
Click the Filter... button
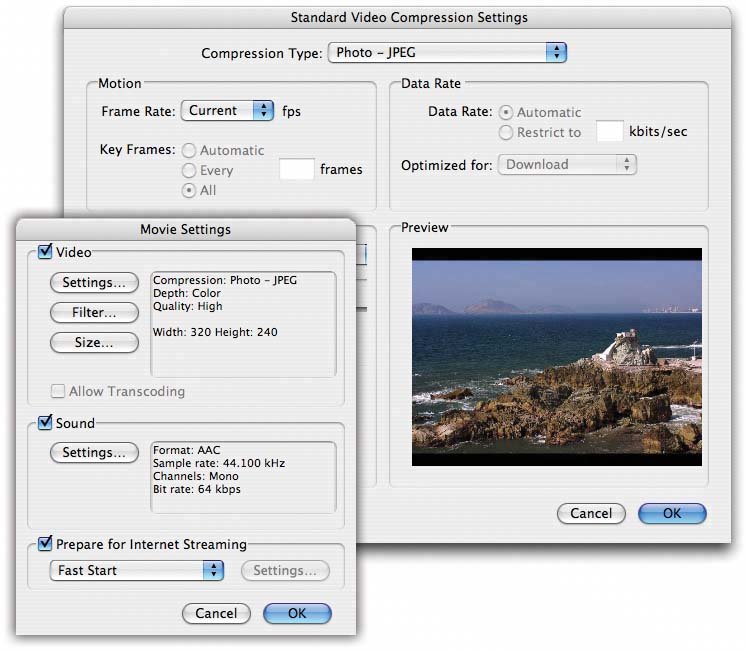click(x=94, y=313)
